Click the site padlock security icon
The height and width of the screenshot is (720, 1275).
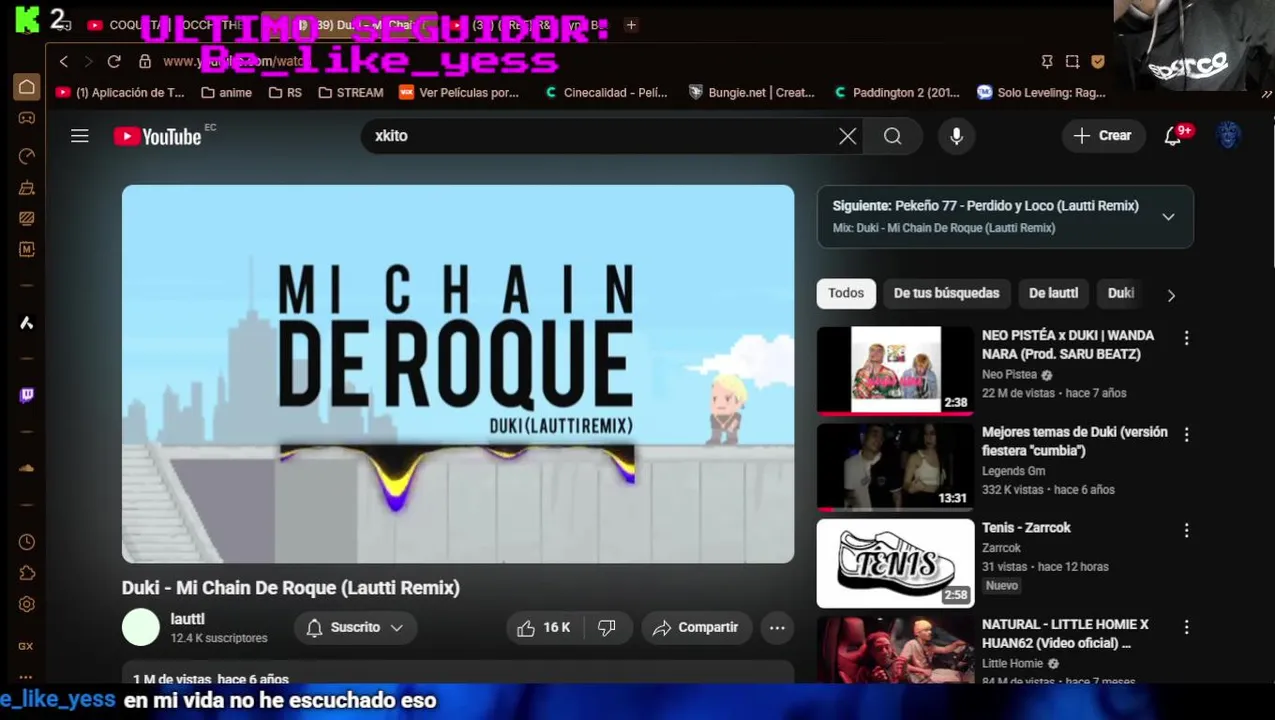click(144, 62)
